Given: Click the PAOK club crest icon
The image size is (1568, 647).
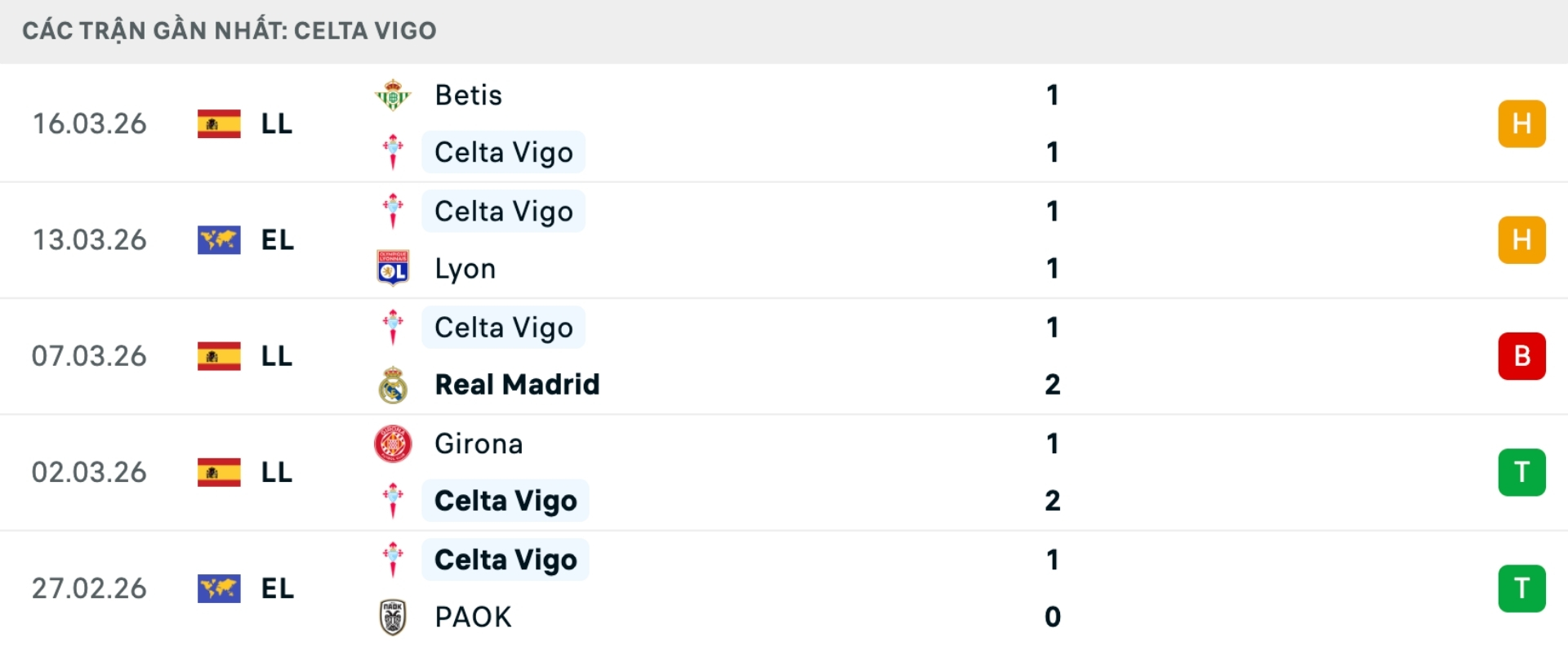Looking at the screenshot, I should (x=393, y=617).
